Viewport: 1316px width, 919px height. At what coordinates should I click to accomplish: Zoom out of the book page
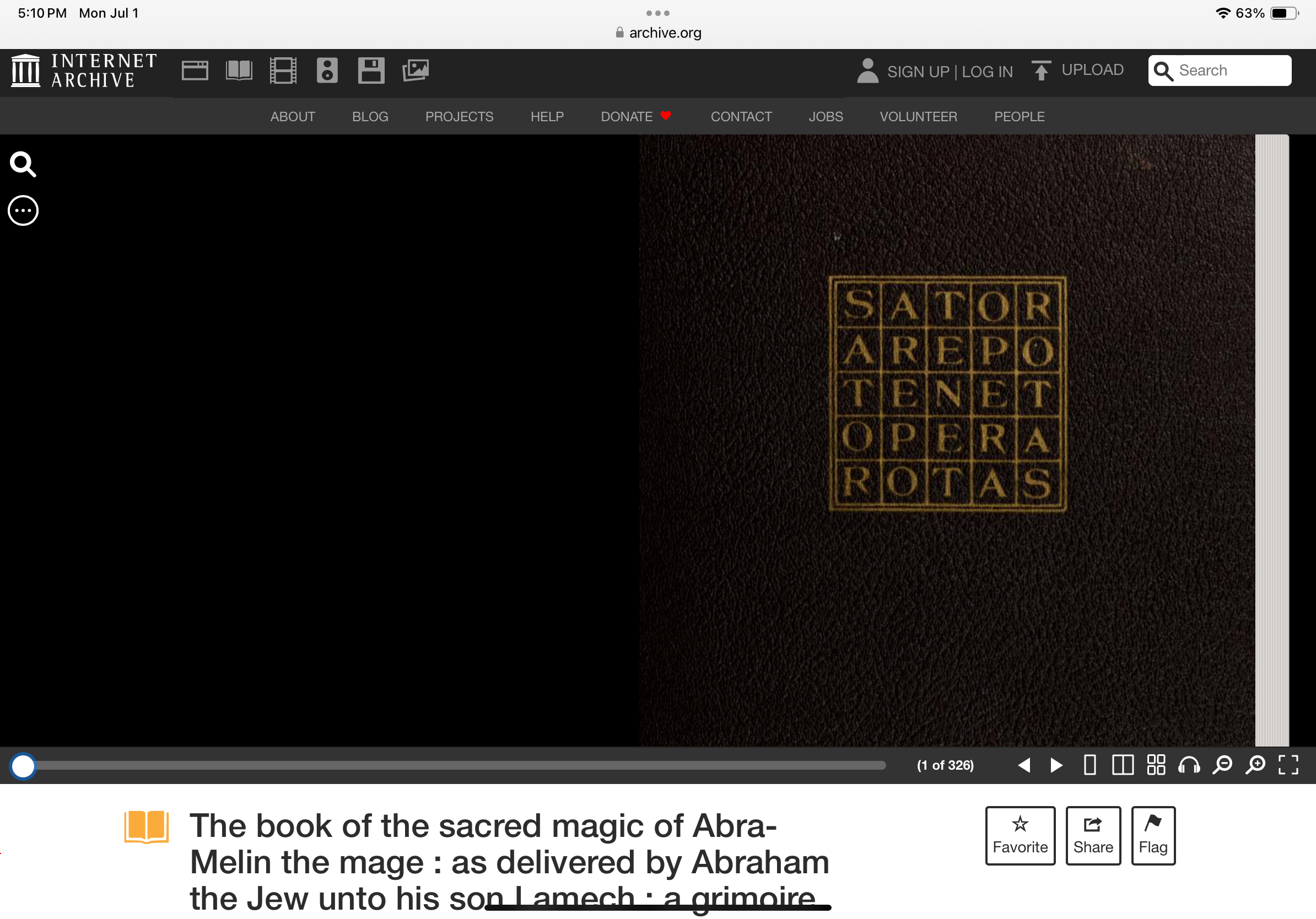click(x=1222, y=765)
